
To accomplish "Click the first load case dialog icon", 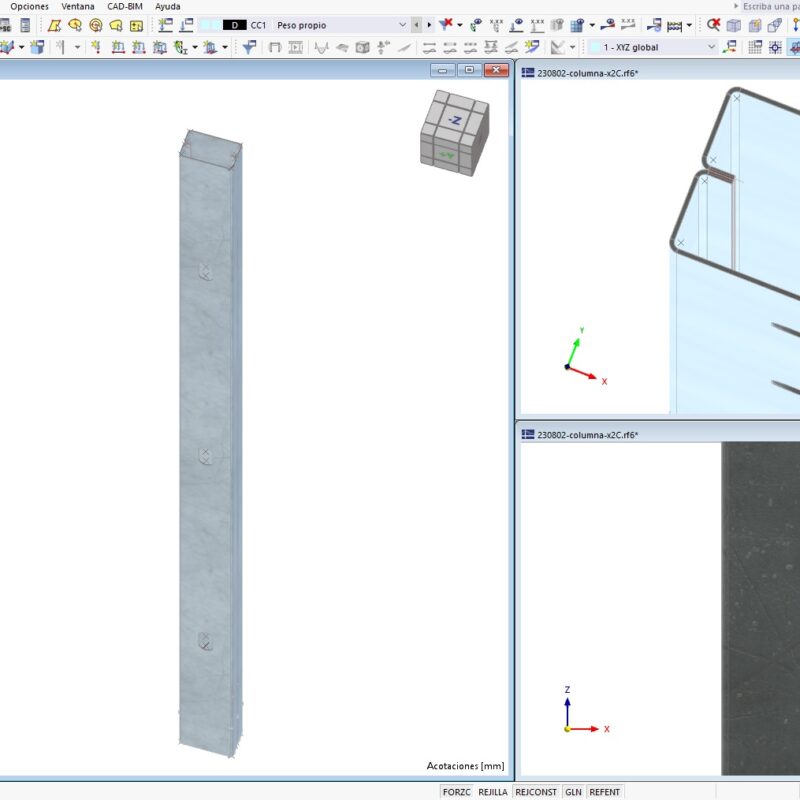I will [165, 25].
